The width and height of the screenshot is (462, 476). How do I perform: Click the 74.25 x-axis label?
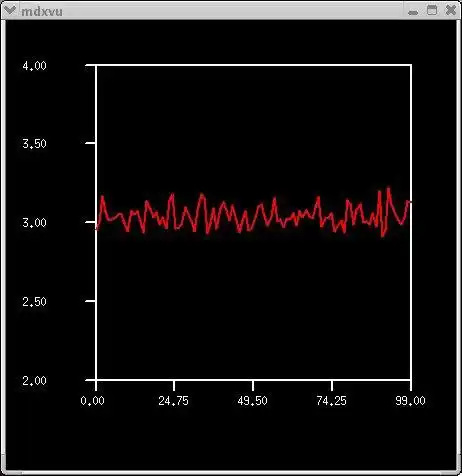click(x=331, y=401)
